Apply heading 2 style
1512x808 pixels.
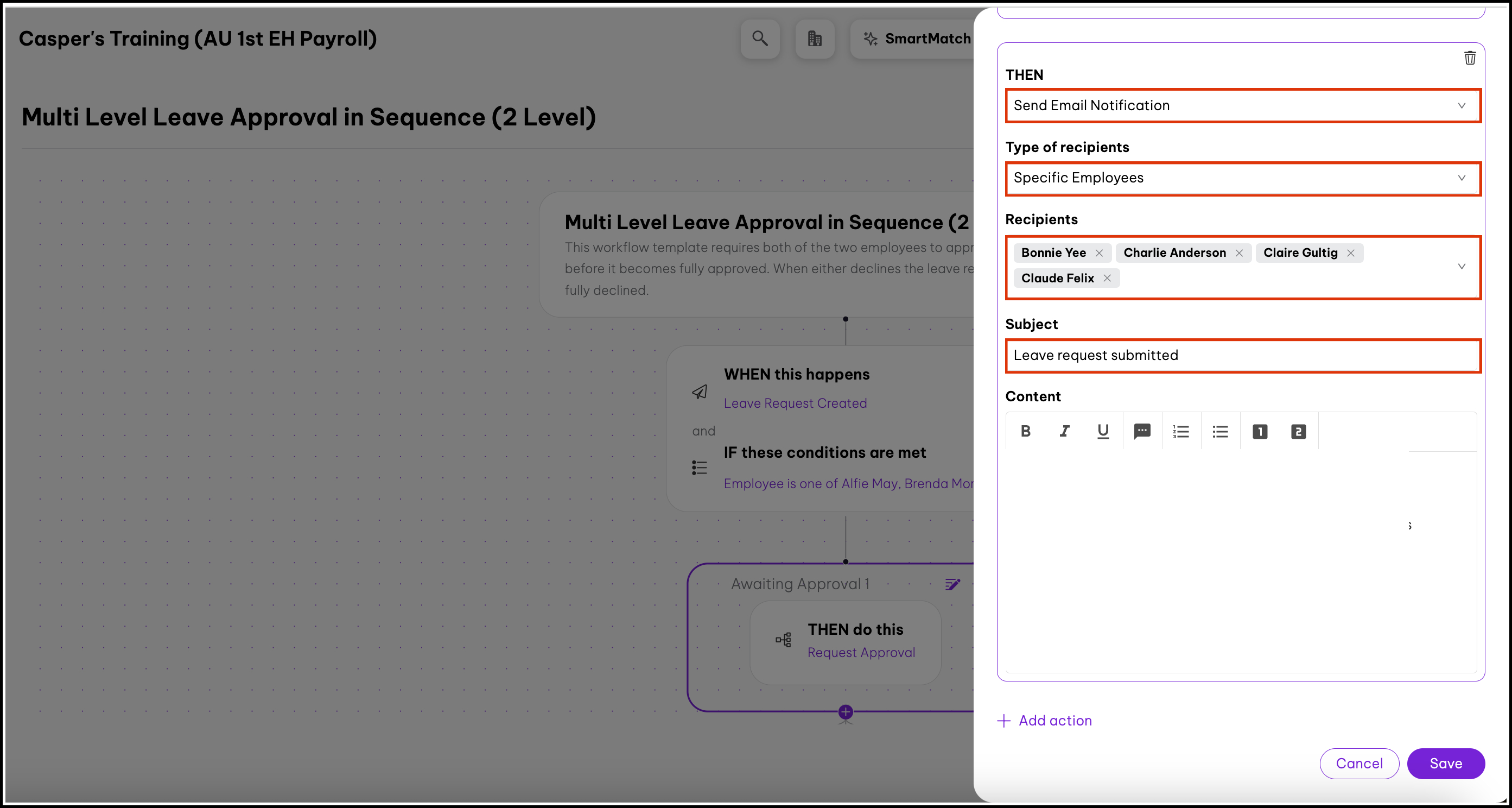tap(1298, 431)
